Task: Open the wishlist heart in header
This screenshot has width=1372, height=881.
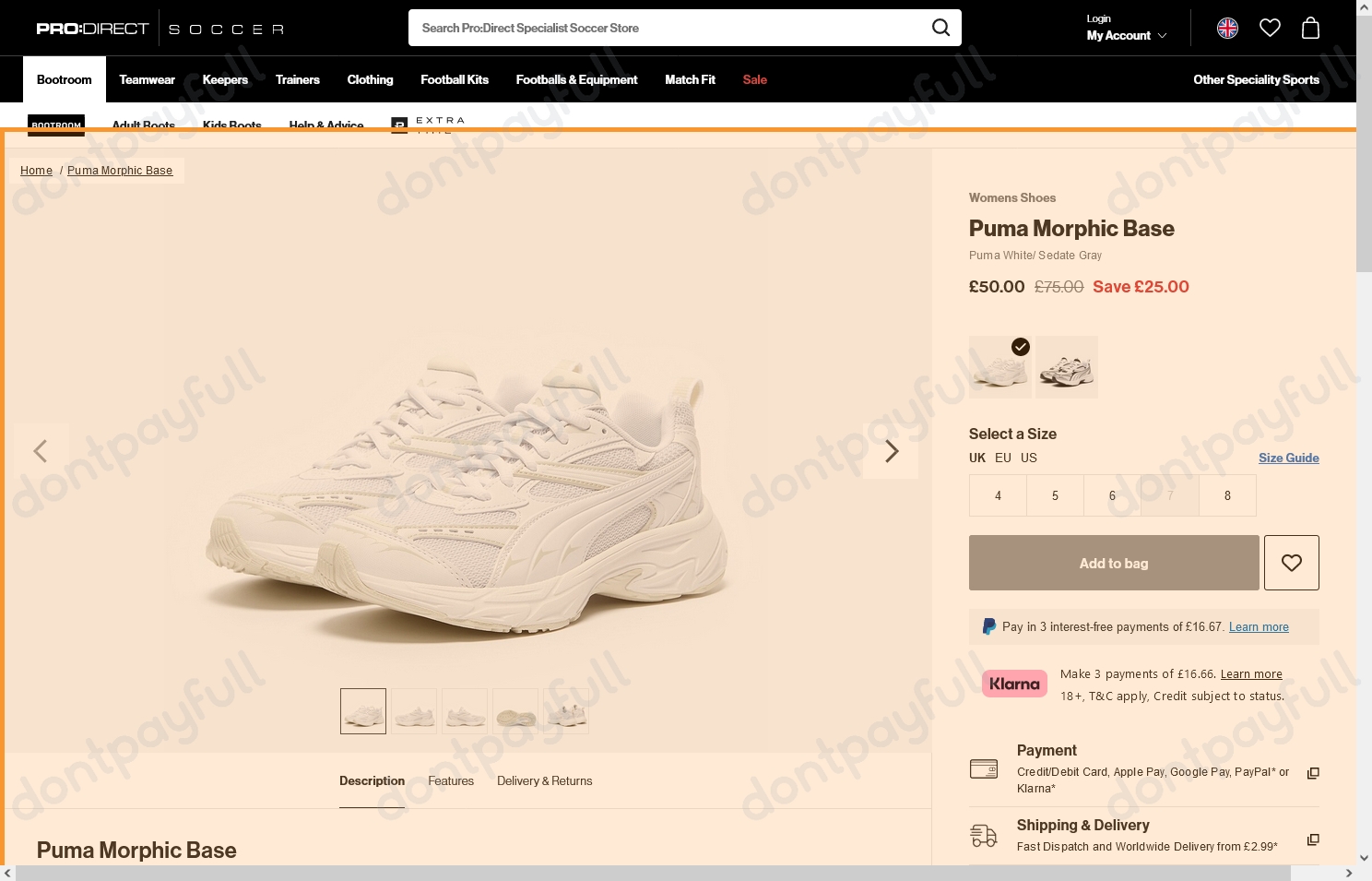Action: click(x=1270, y=29)
